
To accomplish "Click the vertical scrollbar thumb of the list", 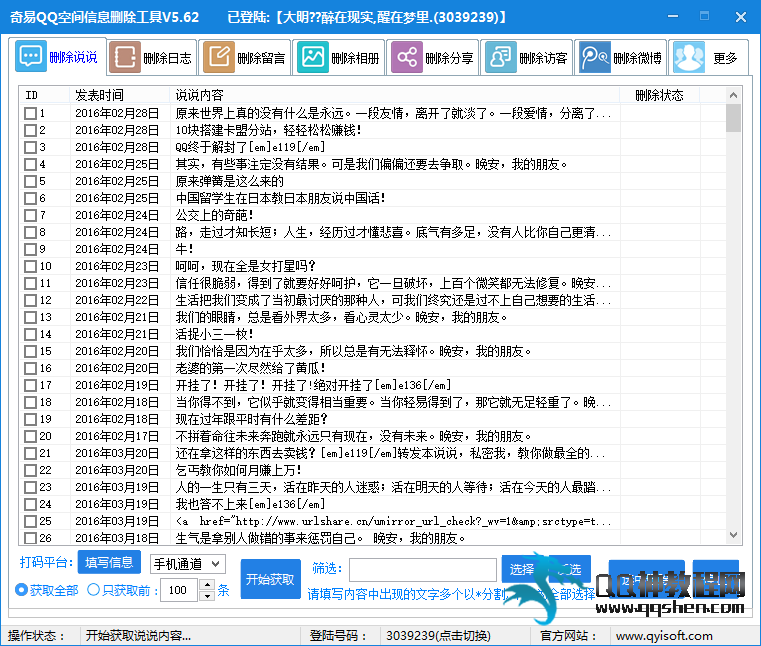I will pos(733,118).
